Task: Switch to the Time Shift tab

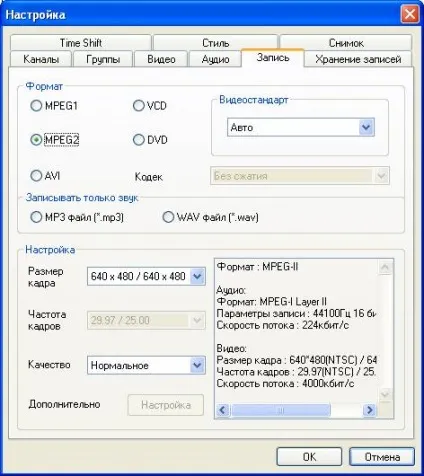Action: [x=81, y=43]
